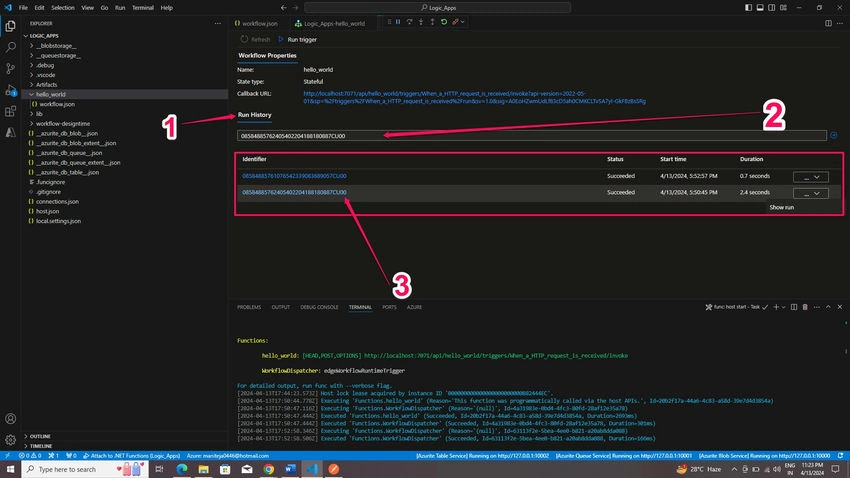Go back using the navigation arrow

284,8
